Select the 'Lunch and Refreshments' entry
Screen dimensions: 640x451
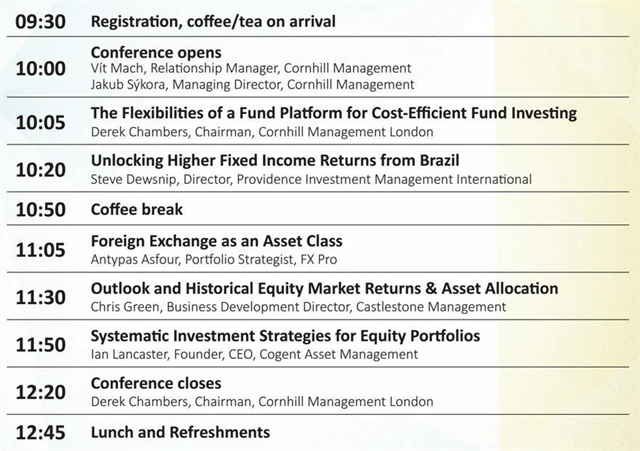point(180,432)
